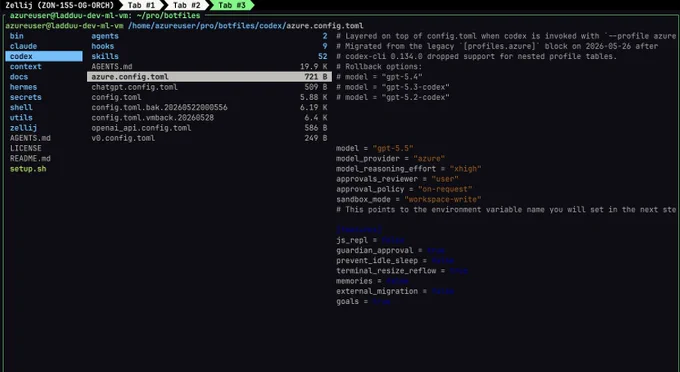Select the highlighted codex directory
The image size is (680, 372).
pyautogui.click(x=44, y=56)
